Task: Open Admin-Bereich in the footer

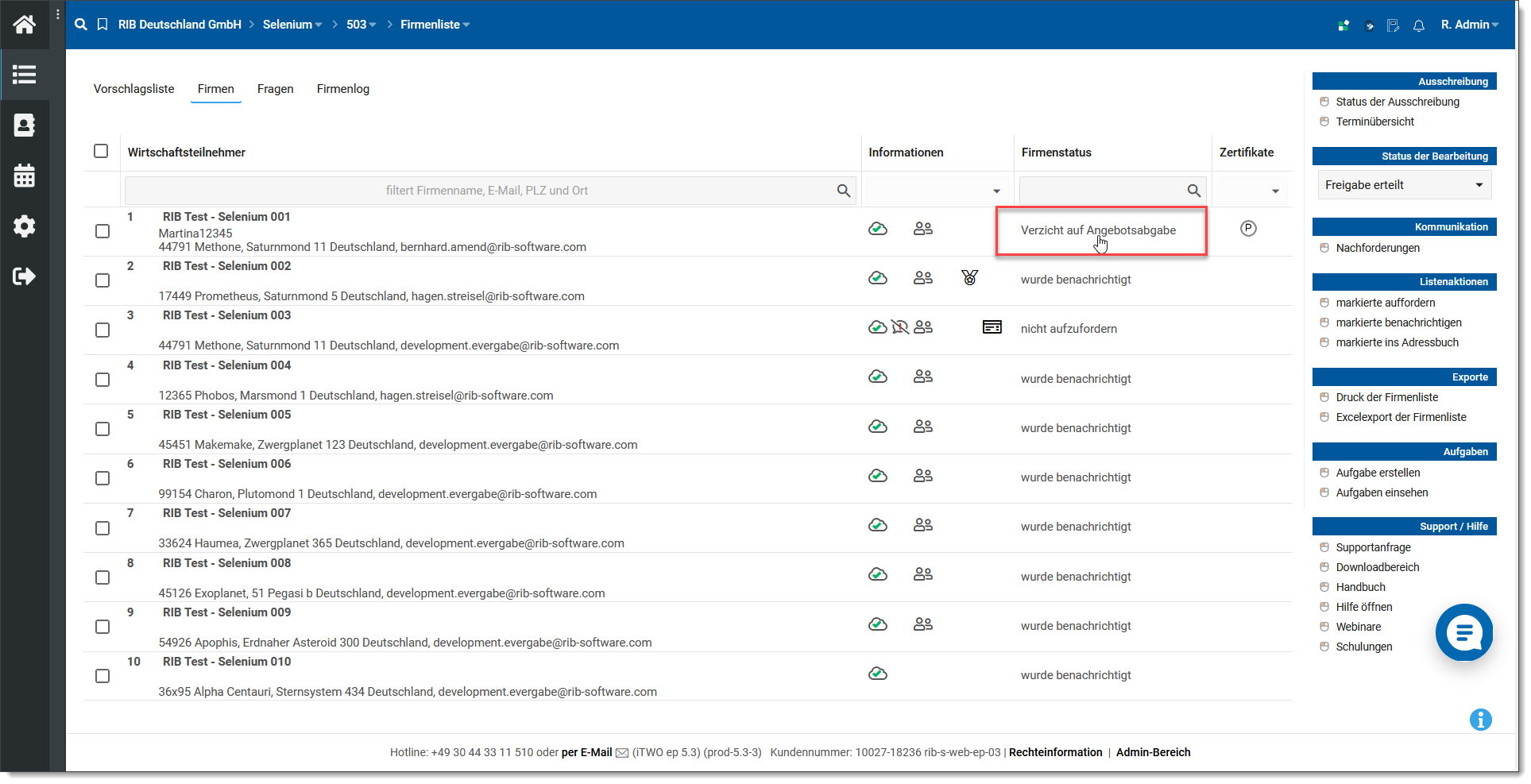Action: (x=1153, y=752)
